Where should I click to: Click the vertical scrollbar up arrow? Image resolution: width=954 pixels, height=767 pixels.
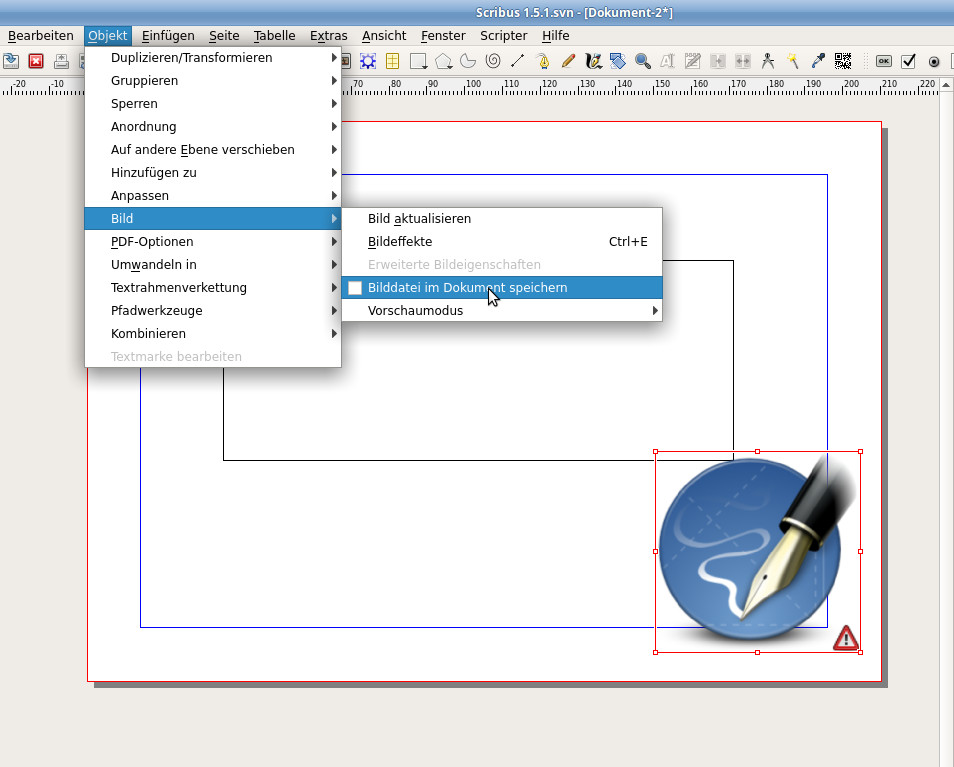tap(946, 85)
